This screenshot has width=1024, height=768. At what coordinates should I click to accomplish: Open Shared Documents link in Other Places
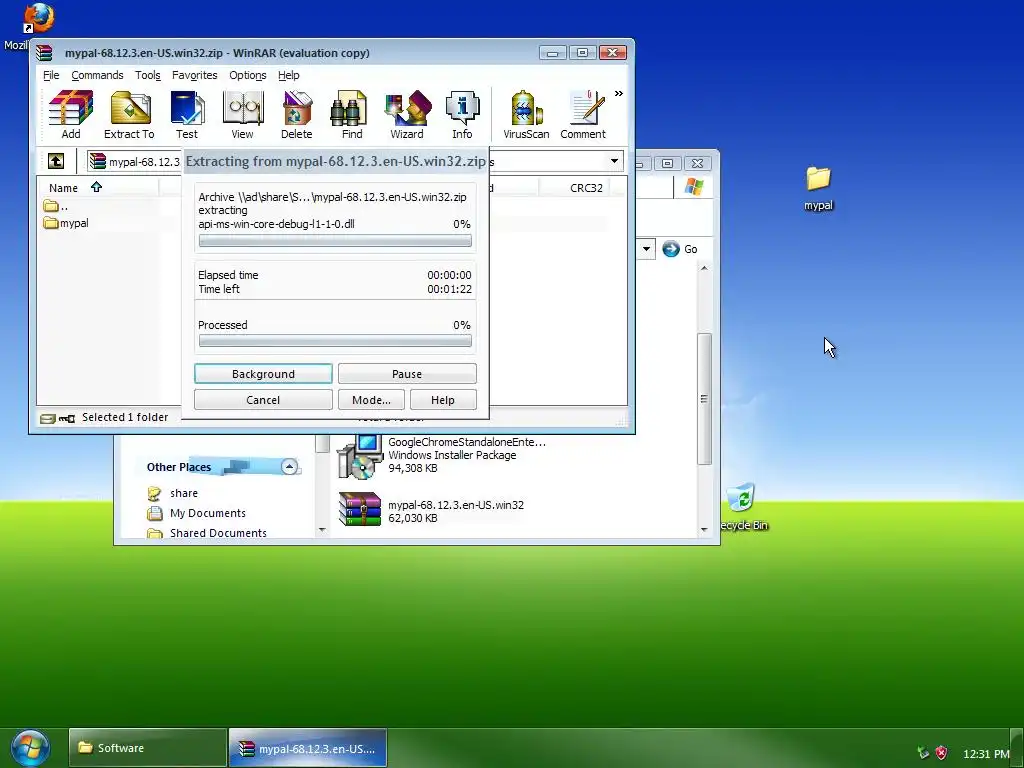click(x=218, y=533)
